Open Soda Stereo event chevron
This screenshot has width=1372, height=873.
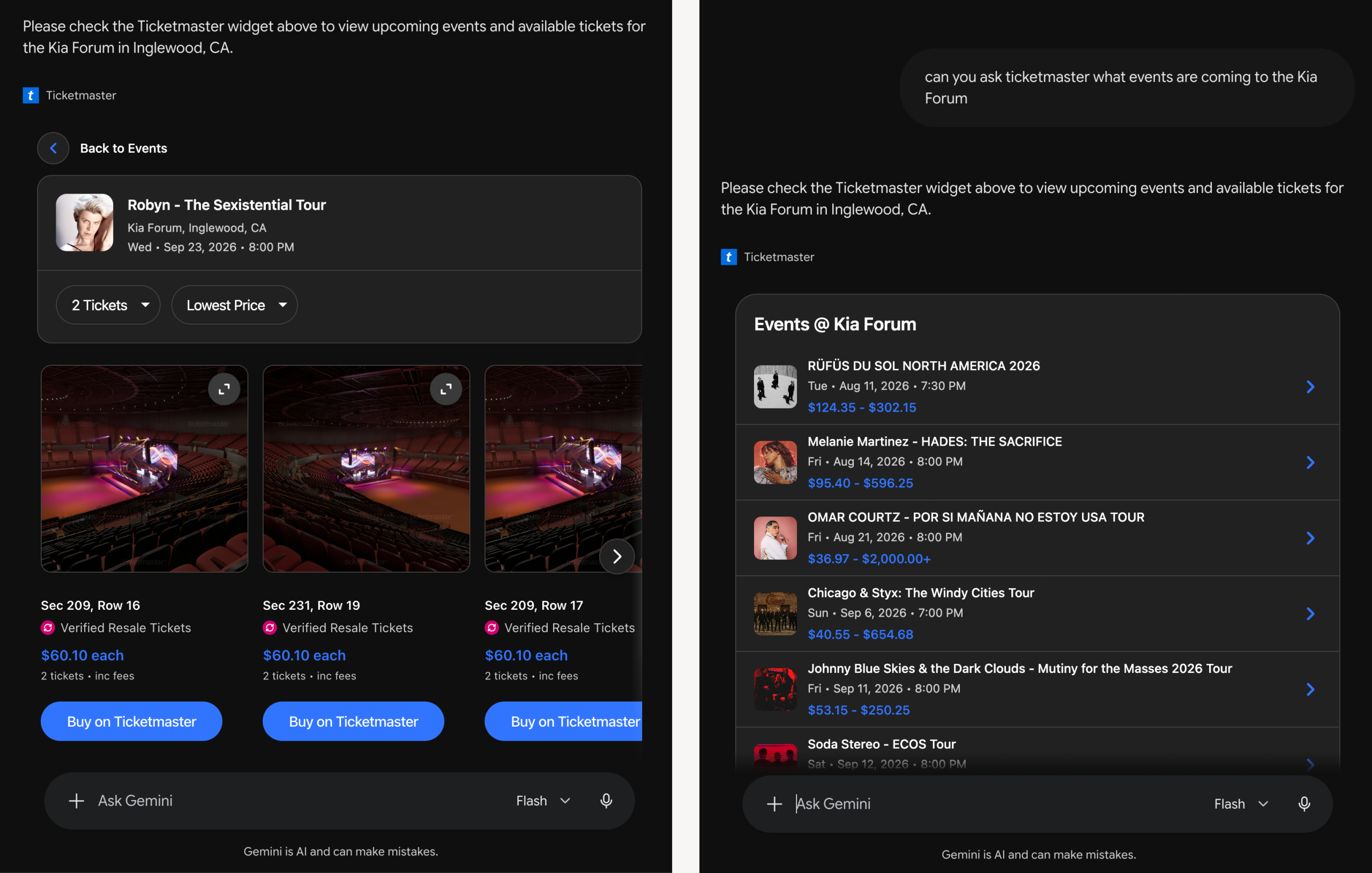click(1310, 764)
